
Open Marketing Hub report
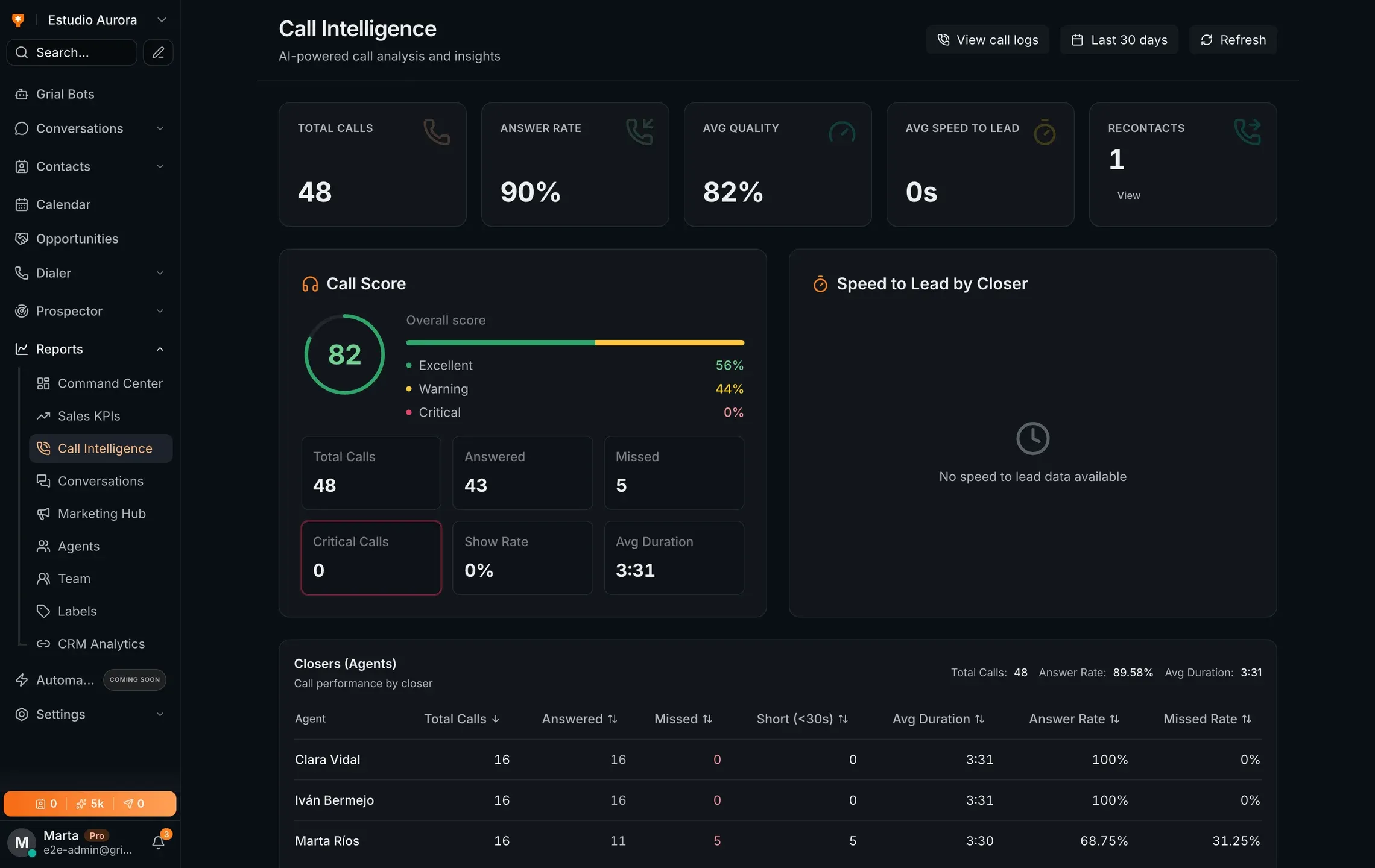(x=101, y=514)
